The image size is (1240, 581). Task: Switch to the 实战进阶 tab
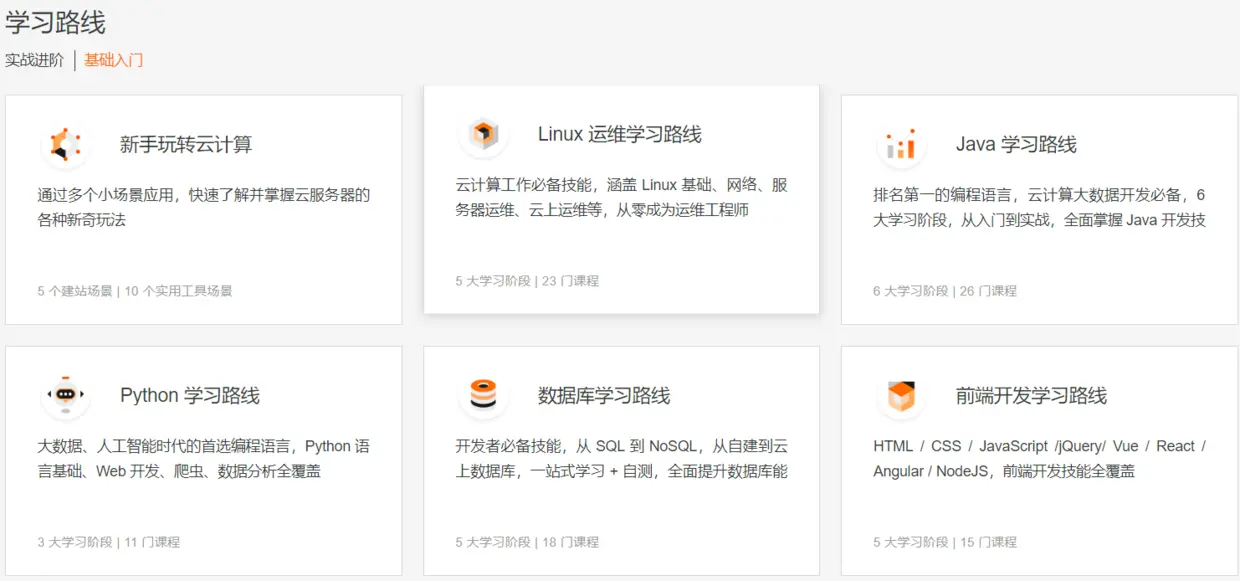tap(34, 61)
